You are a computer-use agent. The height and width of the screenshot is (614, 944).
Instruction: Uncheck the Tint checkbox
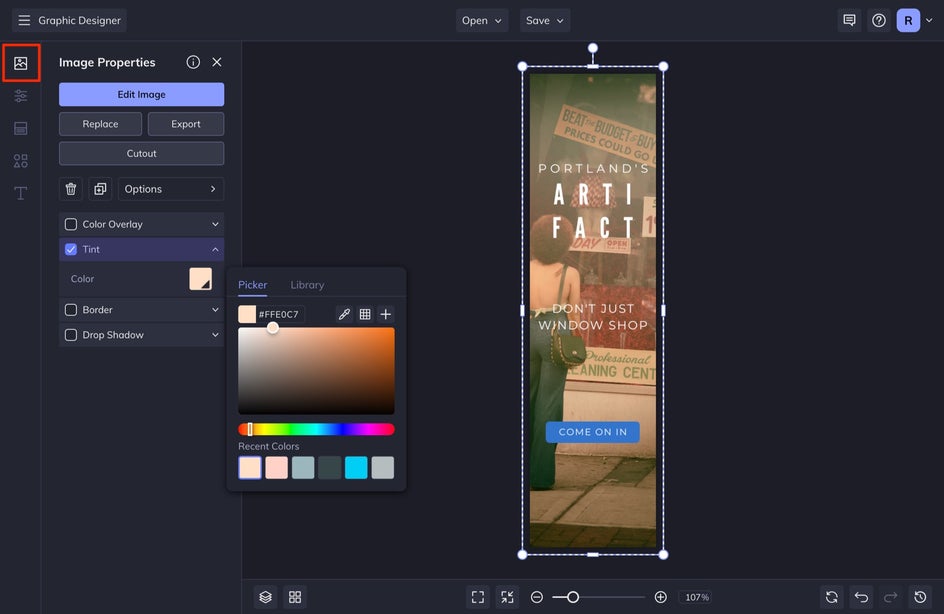(71, 249)
